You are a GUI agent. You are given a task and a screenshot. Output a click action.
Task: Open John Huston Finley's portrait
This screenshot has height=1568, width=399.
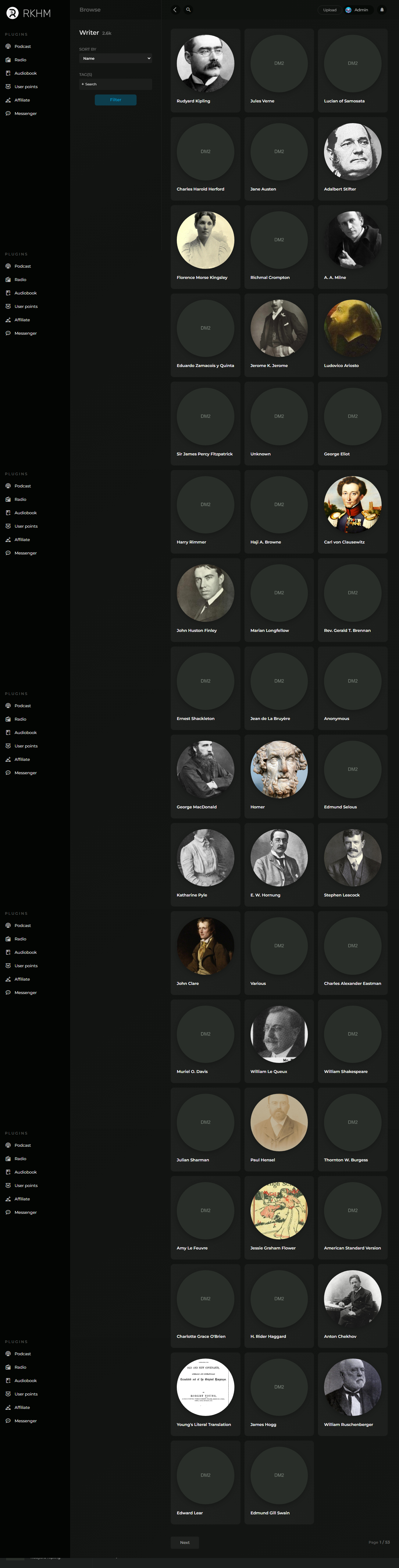205,593
